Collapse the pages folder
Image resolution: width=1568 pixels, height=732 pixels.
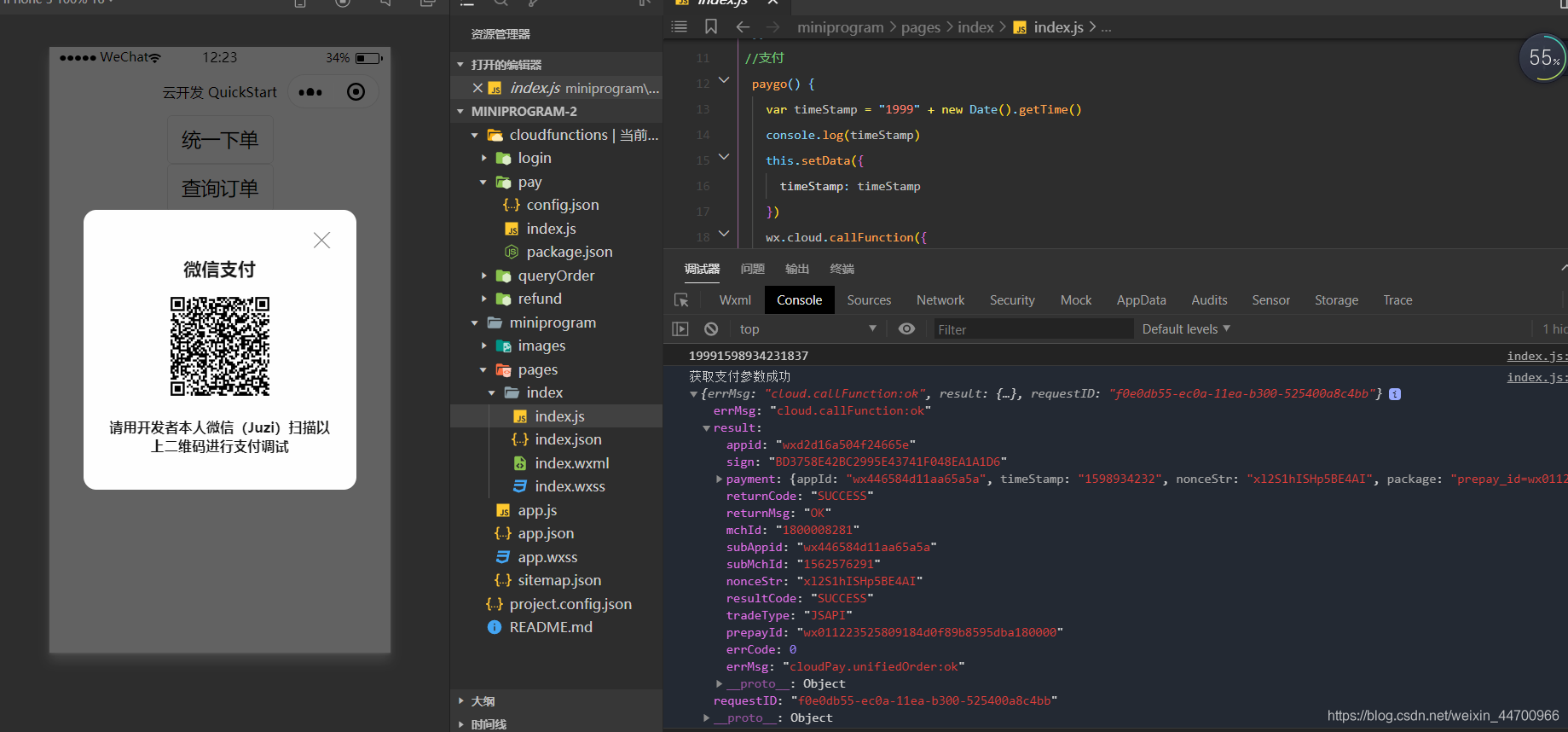point(483,369)
